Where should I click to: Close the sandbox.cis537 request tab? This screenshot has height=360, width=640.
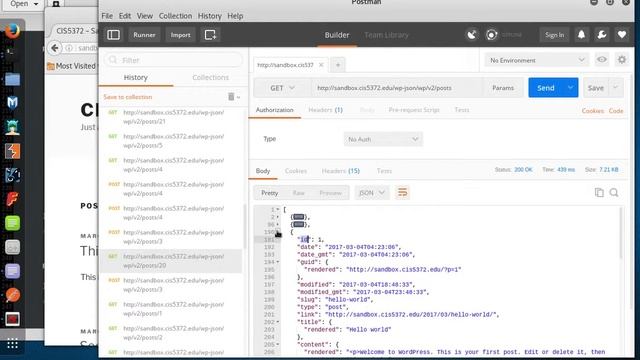click(321, 65)
